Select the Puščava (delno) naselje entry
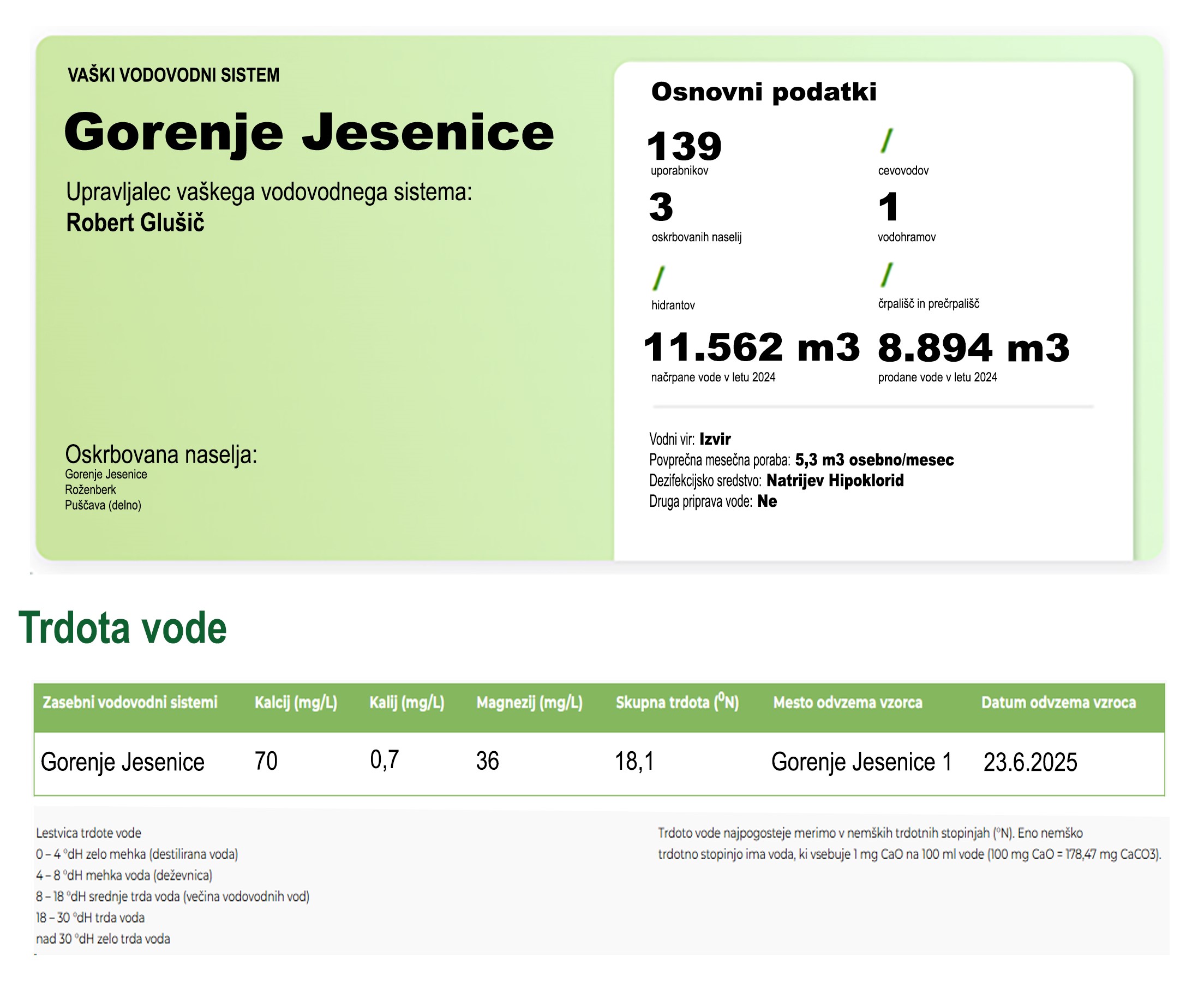Image resolution: width=1204 pixels, height=988 pixels. pos(104,504)
